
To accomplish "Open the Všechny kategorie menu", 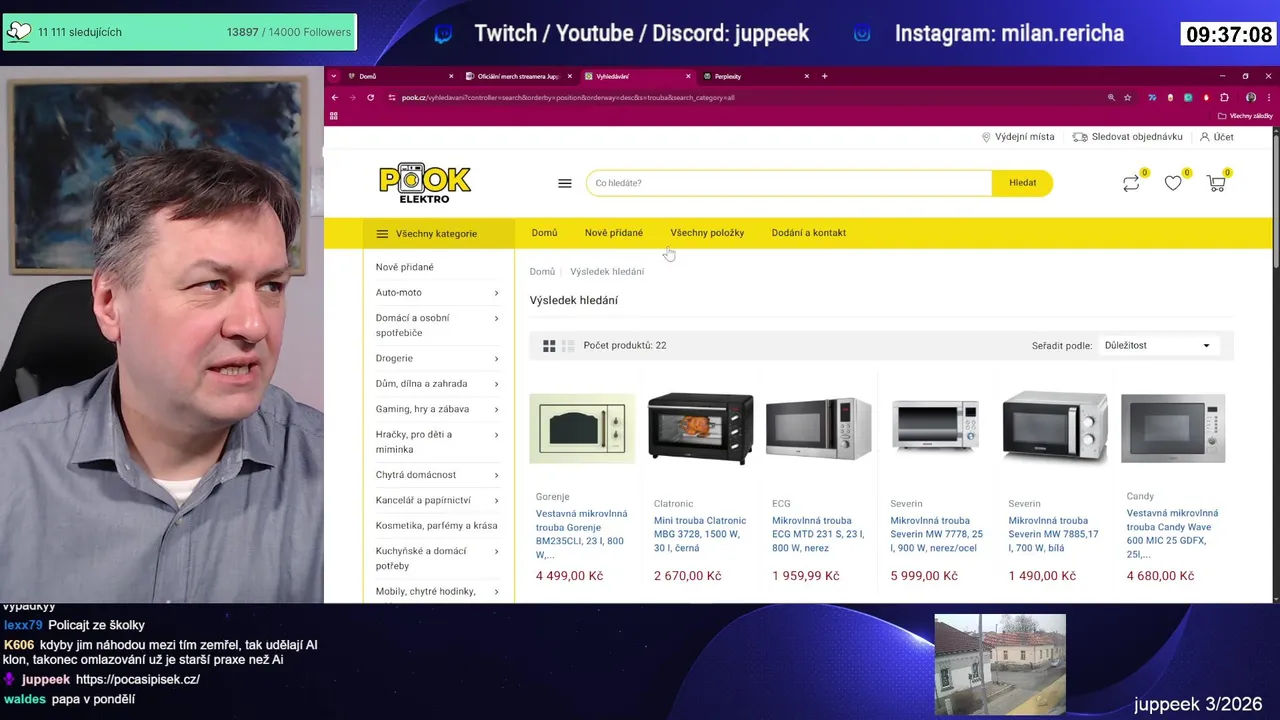I will [438, 234].
